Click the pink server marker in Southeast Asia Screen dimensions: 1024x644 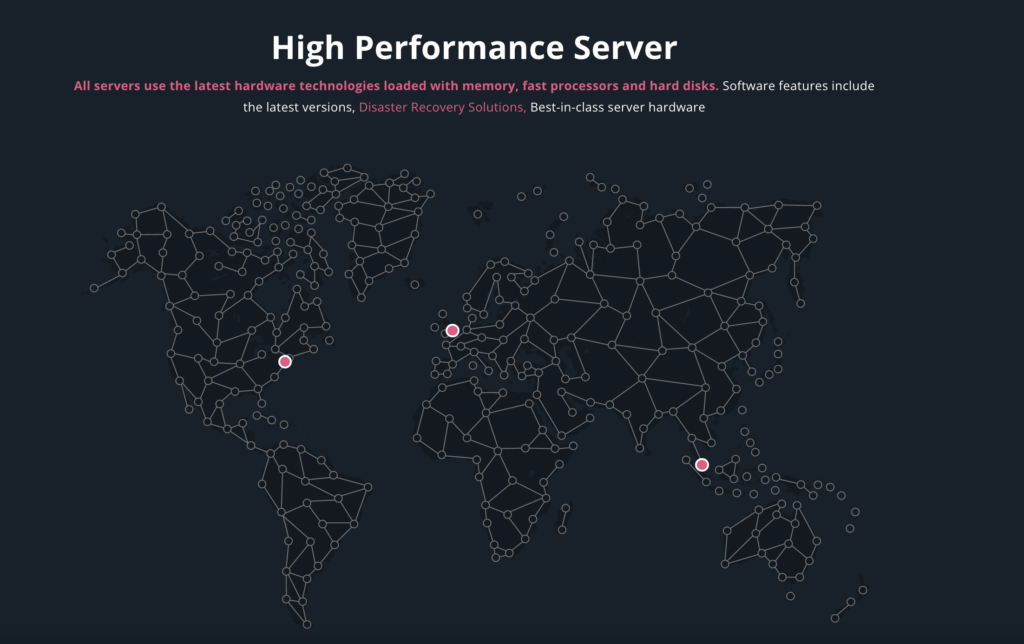coord(701,464)
